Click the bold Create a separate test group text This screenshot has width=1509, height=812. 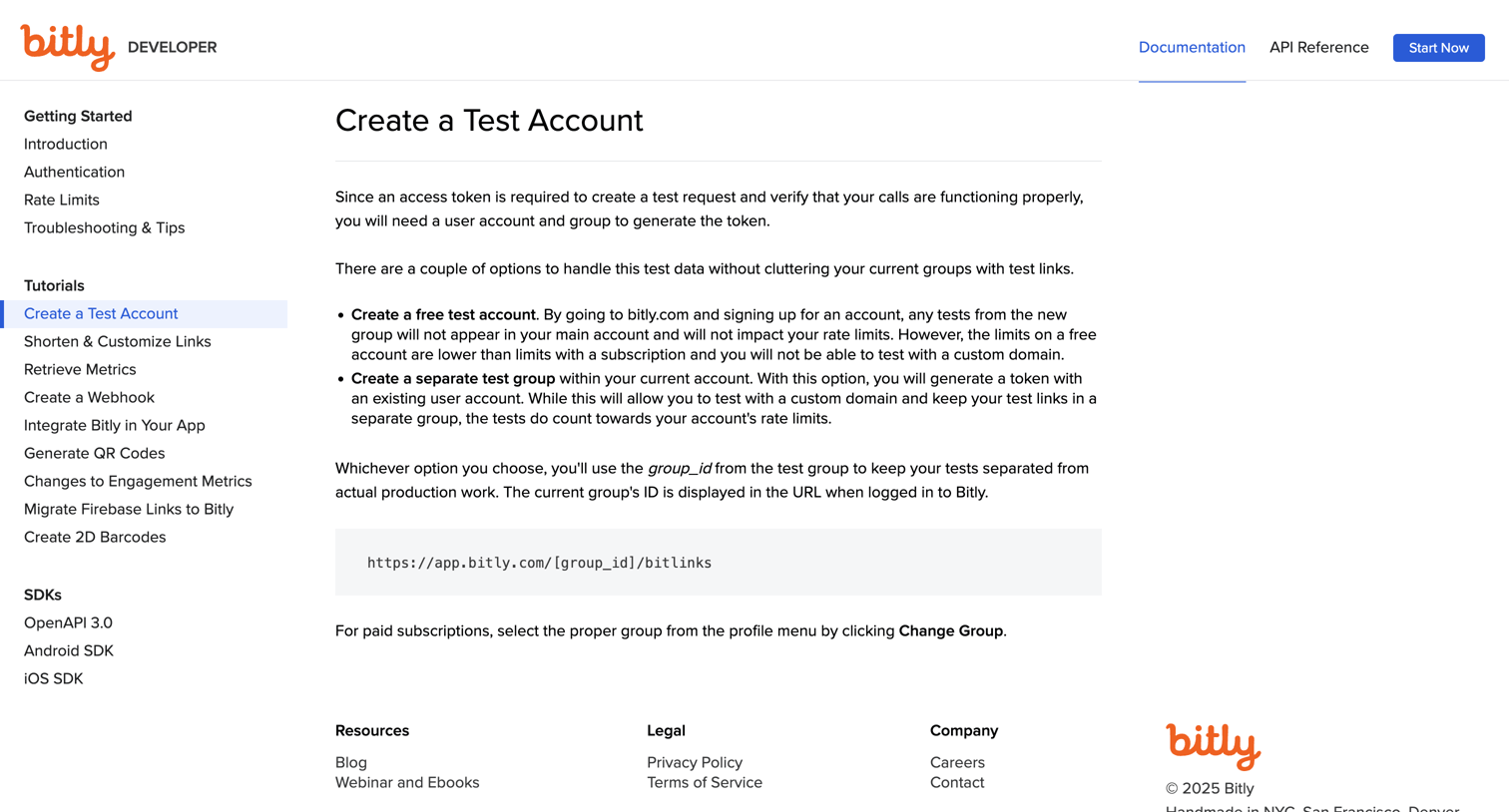[x=453, y=378]
